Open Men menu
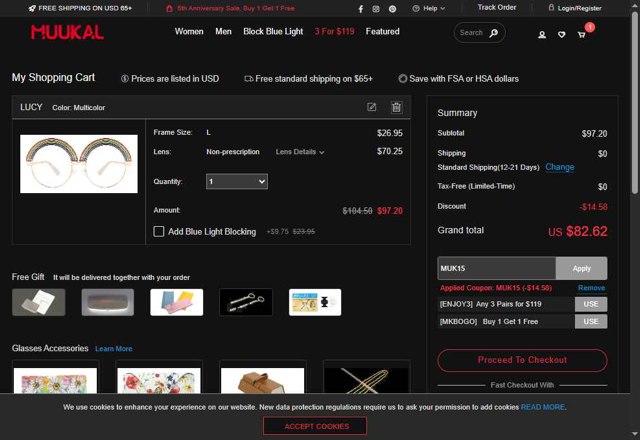This screenshot has width=640, height=440. coord(223,31)
